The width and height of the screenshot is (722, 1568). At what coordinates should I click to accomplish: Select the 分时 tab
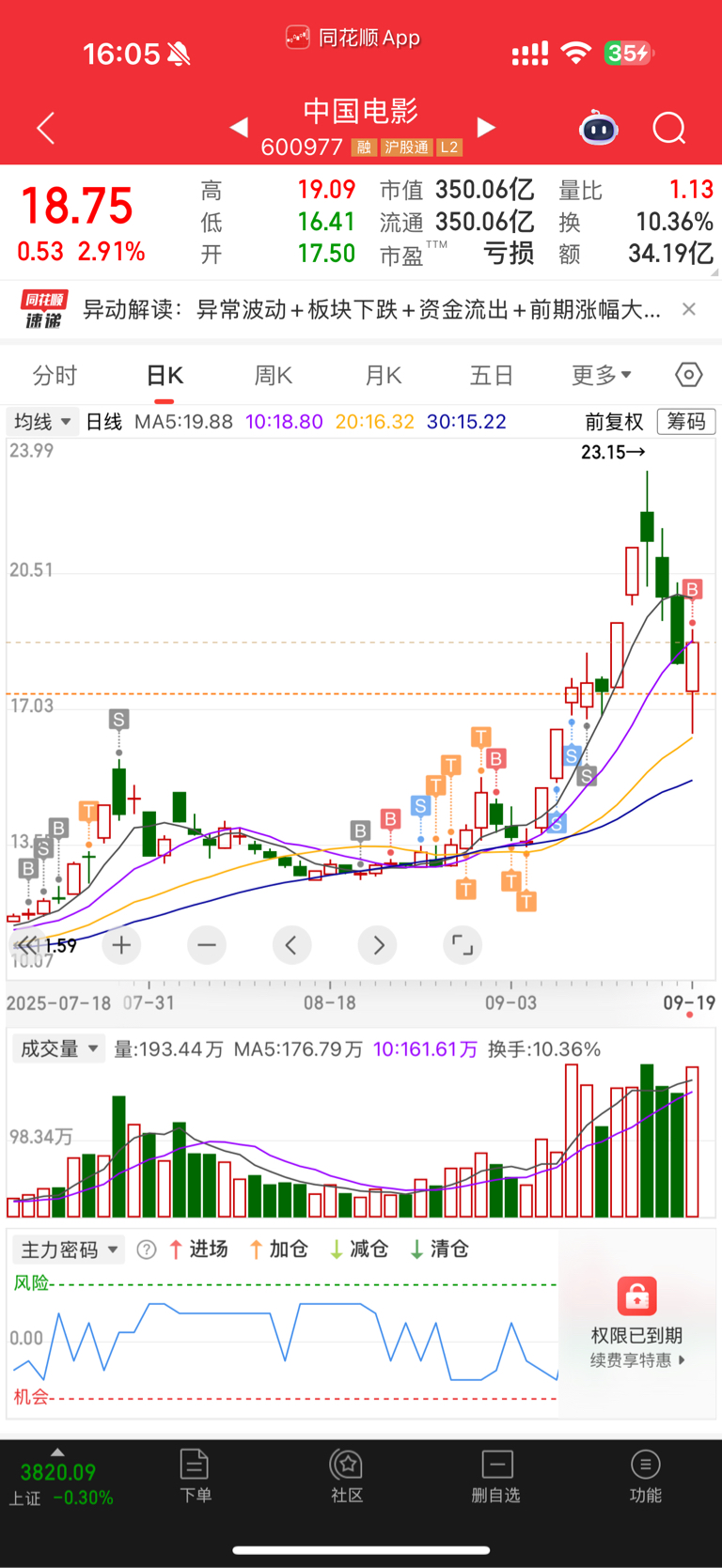[x=55, y=376]
